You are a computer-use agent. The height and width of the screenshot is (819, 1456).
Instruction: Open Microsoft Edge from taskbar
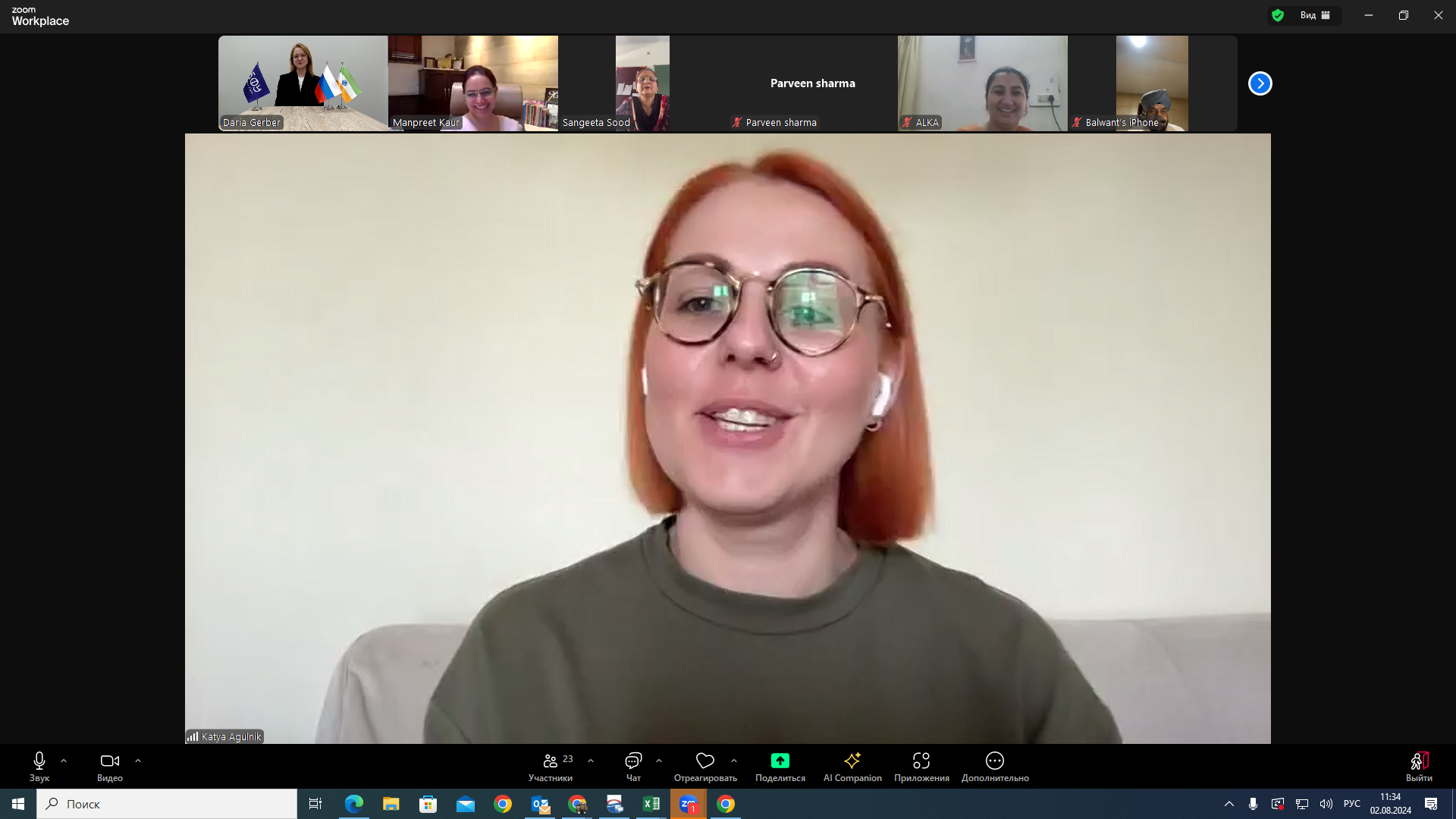click(x=354, y=804)
